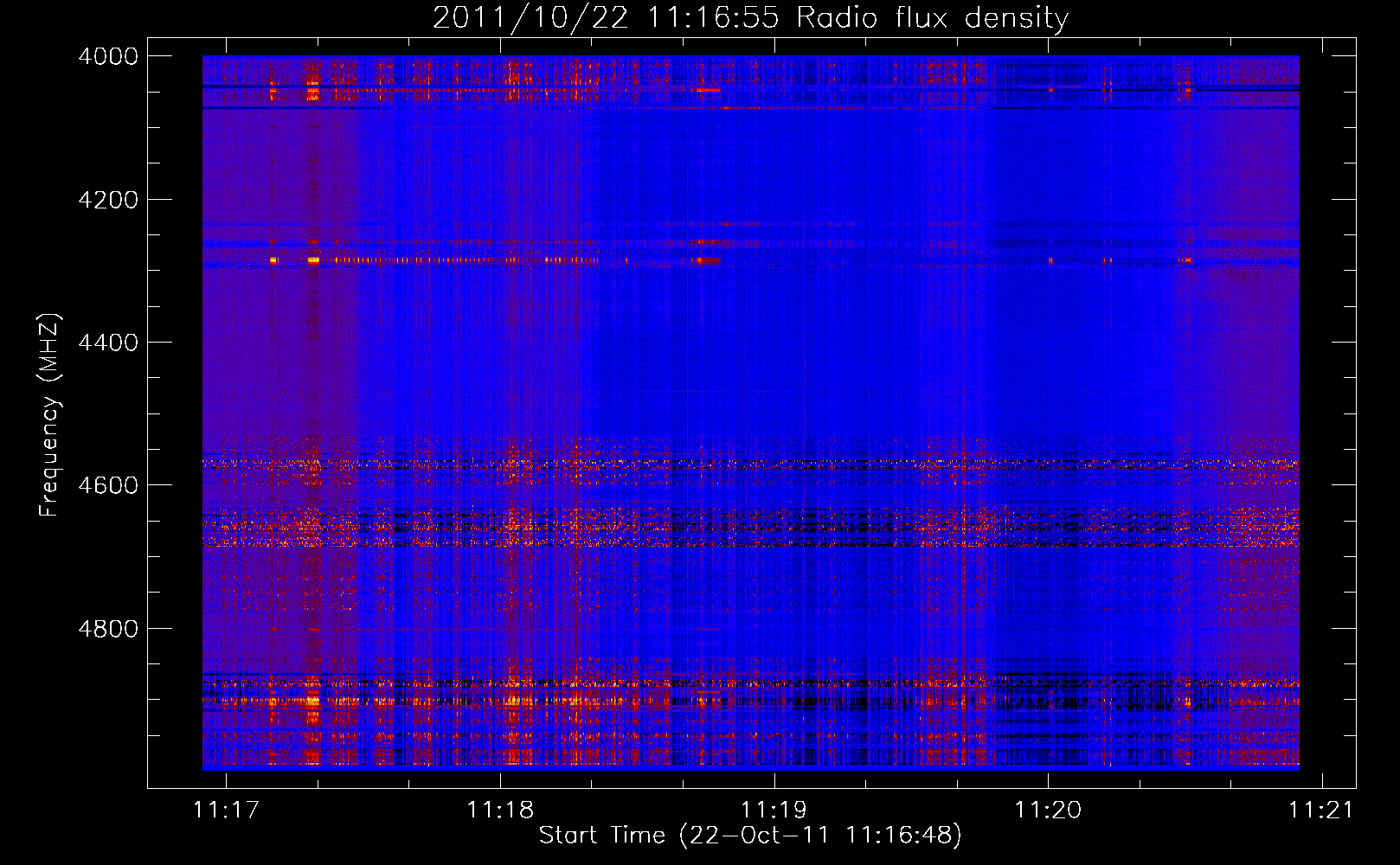
Task: Click the 4200 frequency tick label
Action: pos(108,200)
